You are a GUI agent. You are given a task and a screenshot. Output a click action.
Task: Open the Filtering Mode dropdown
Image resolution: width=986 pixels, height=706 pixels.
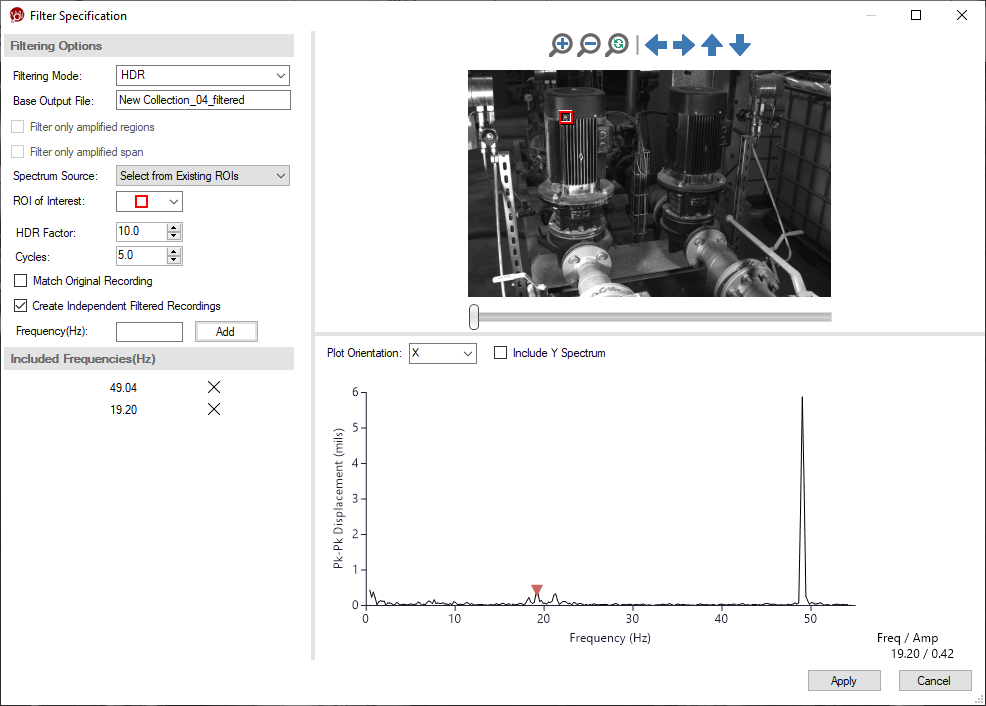pyautogui.click(x=202, y=76)
